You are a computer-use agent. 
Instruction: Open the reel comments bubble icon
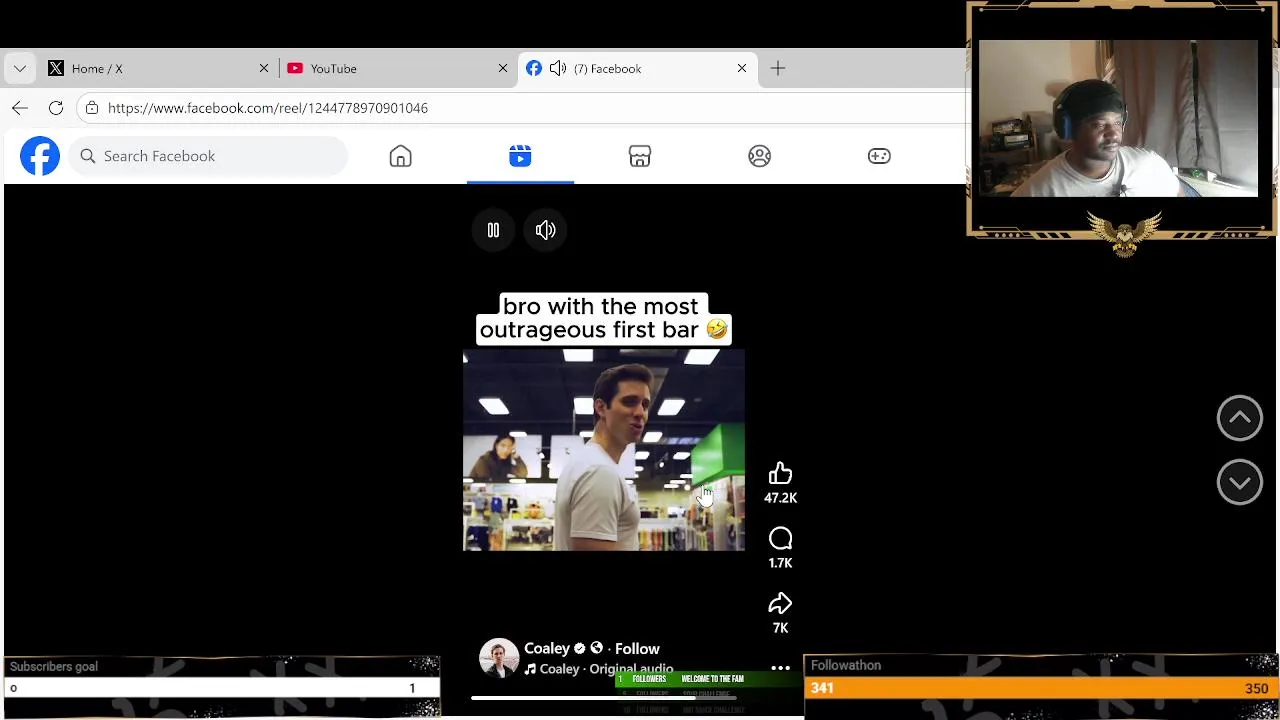(780, 539)
